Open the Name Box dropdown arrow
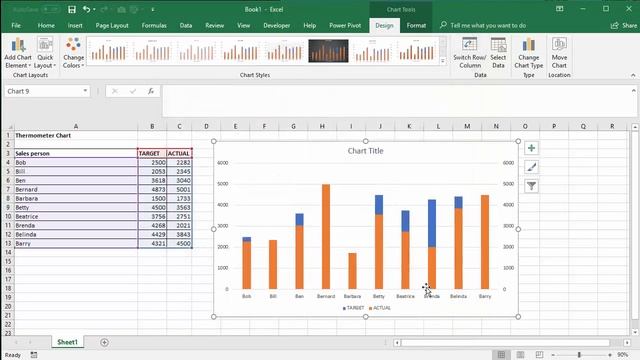Viewport: 640px width, 360px height. coord(85,91)
